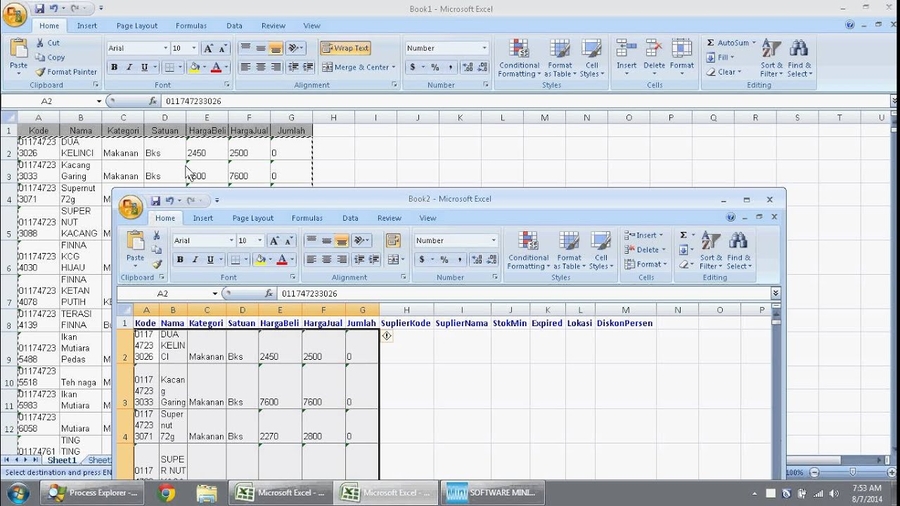Toggle Bold in Book2 Font group

click(x=180, y=260)
